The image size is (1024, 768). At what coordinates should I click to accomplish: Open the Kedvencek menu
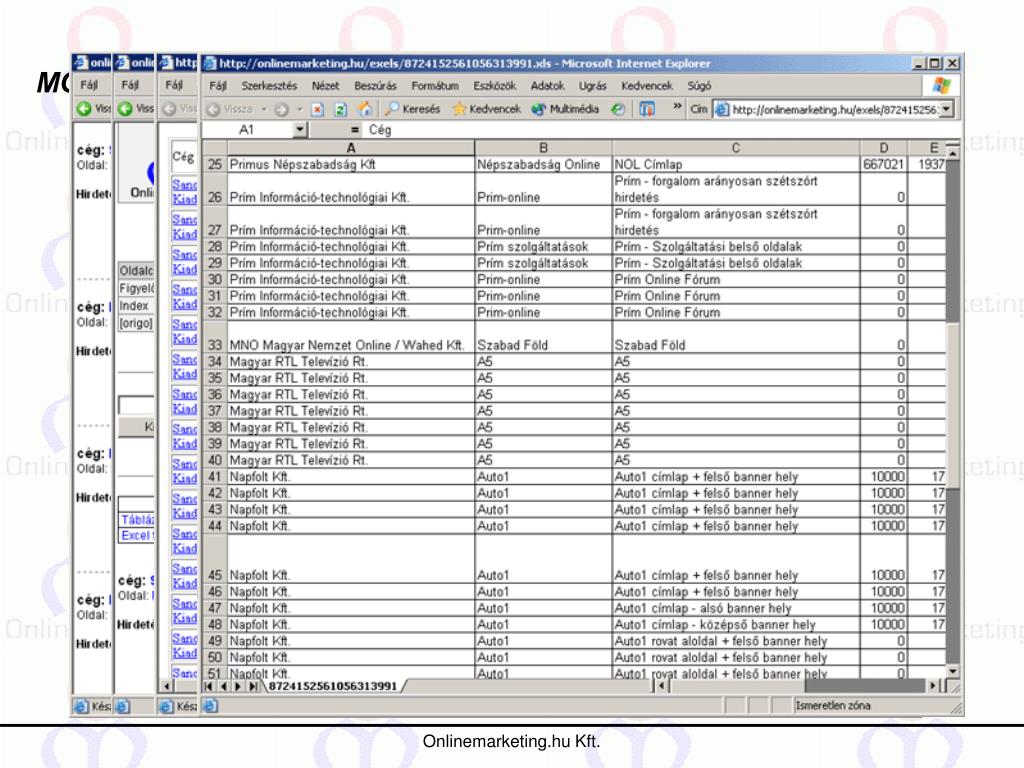(x=647, y=86)
